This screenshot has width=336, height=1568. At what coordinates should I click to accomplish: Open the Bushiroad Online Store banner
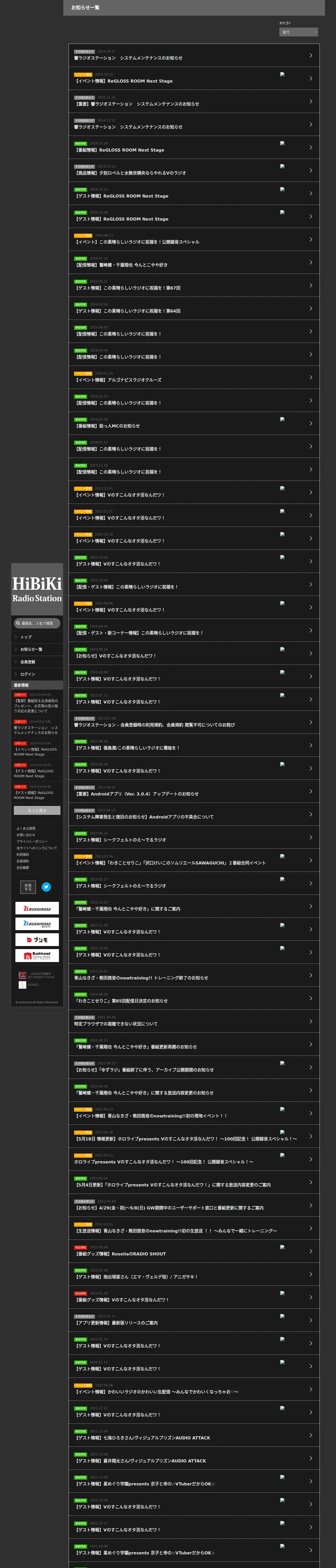point(37,956)
